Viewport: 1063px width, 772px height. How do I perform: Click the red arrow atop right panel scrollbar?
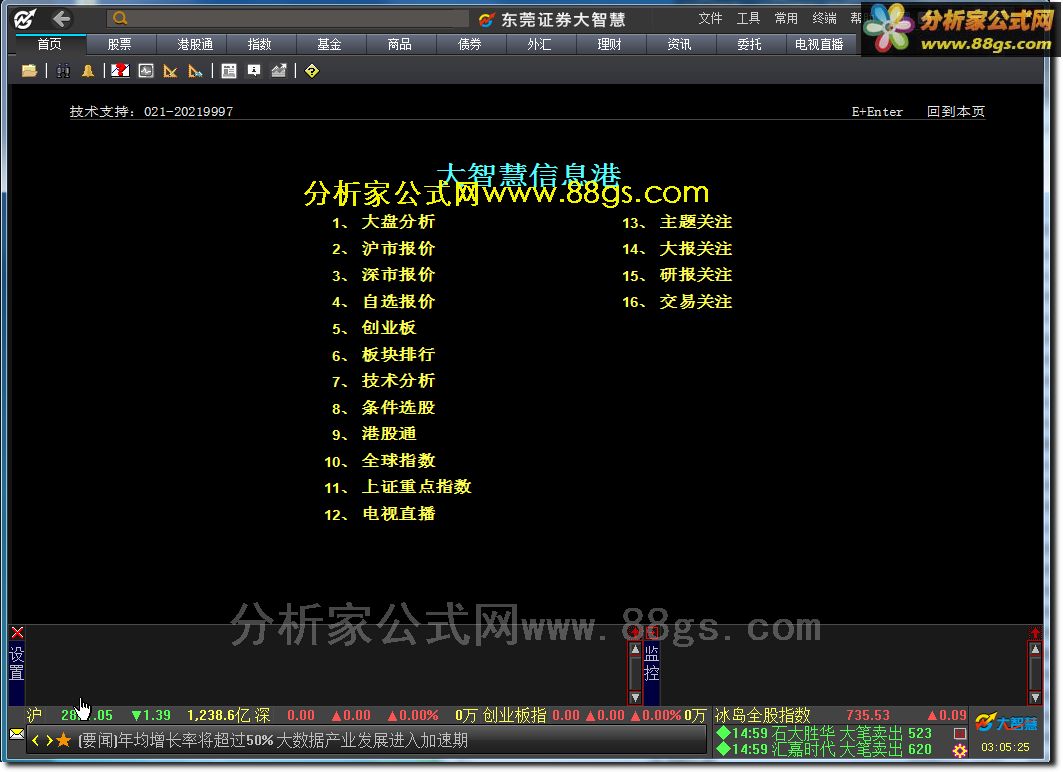(1035, 632)
